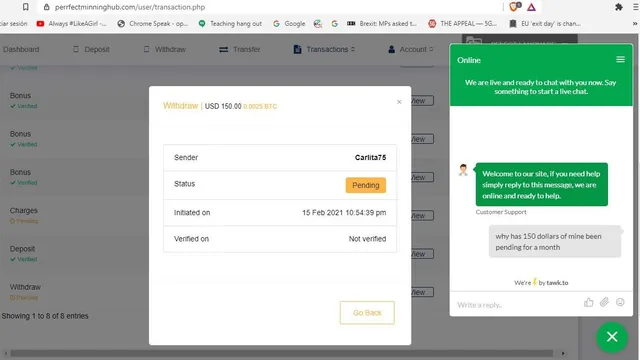Click the Write a reply input field

515,304
